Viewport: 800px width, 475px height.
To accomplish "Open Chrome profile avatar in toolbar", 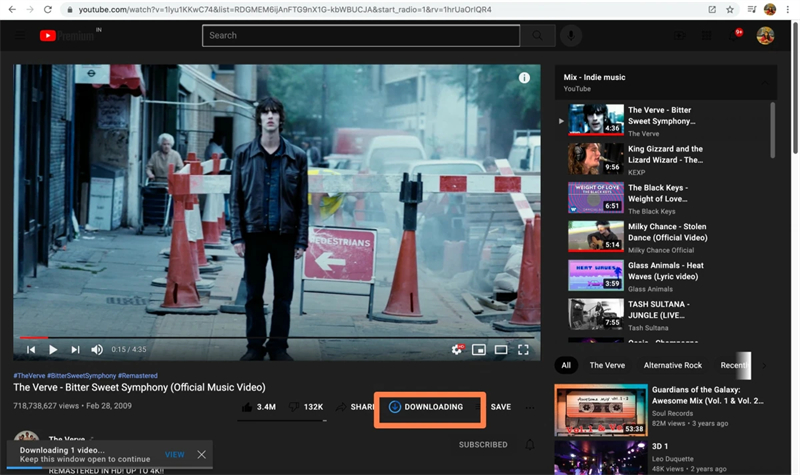I will tap(770, 9).
